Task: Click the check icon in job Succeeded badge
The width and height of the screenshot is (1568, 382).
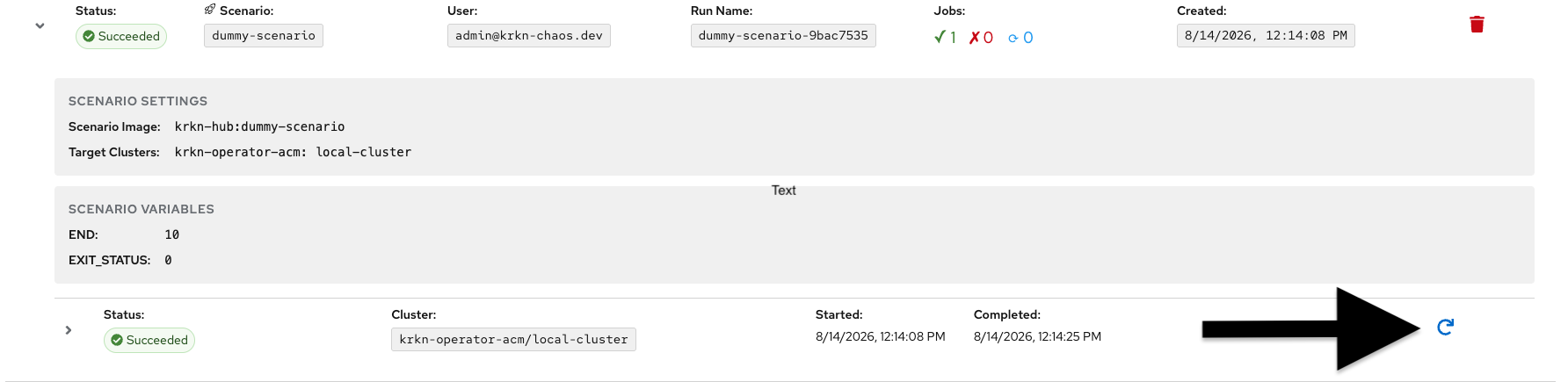Action: click(x=117, y=340)
